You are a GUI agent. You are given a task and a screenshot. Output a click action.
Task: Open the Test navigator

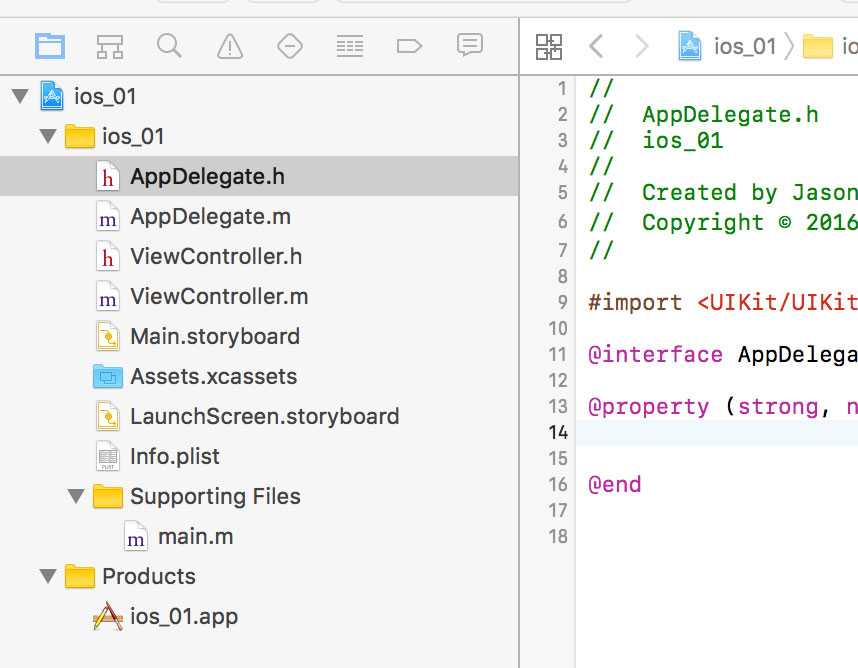290,46
